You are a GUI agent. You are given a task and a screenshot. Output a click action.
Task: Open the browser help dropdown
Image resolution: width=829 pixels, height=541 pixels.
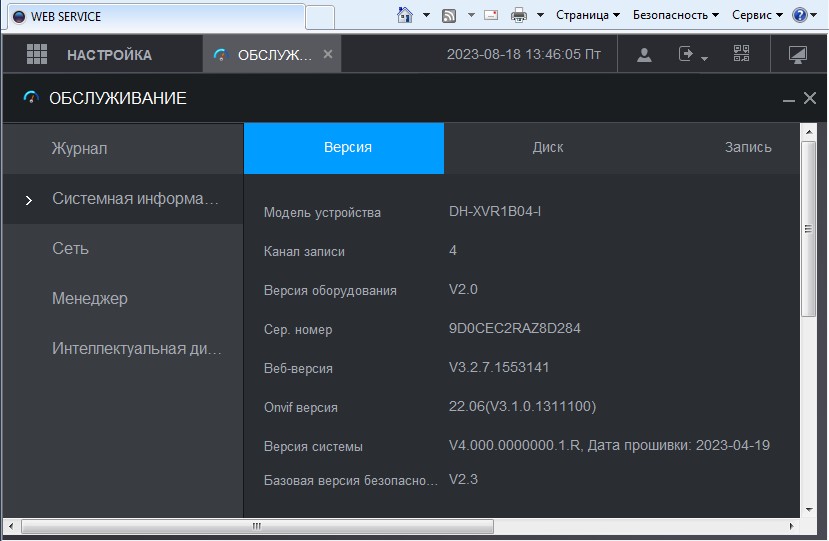[x=803, y=15]
